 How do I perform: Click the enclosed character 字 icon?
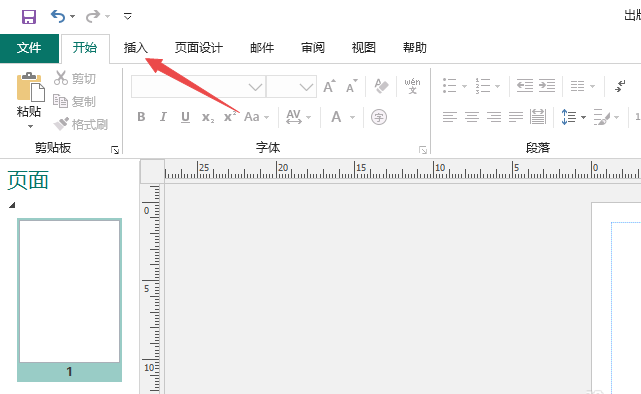pos(379,117)
